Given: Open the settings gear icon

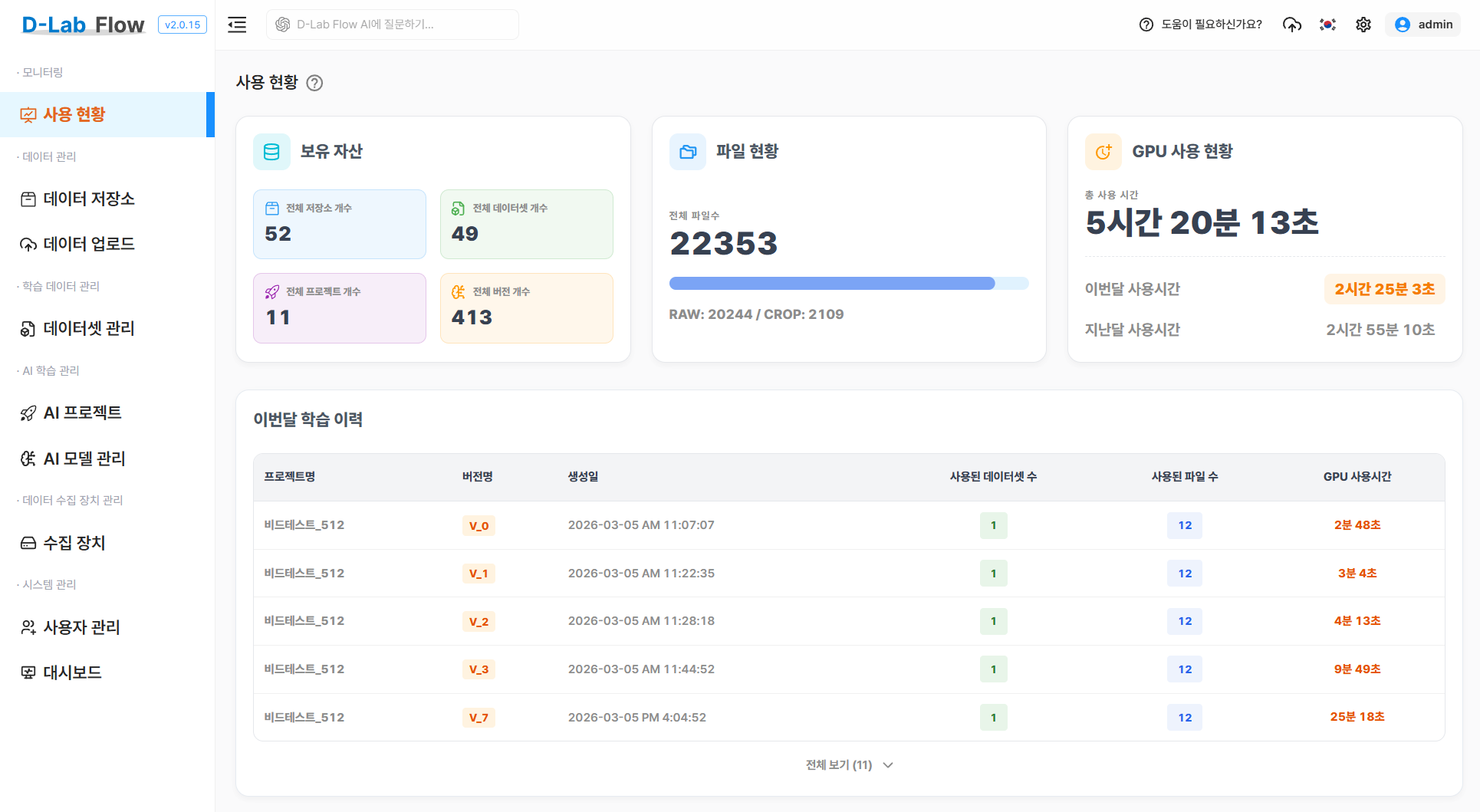Looking at the screenshot, I should [x=1363, y=25].
